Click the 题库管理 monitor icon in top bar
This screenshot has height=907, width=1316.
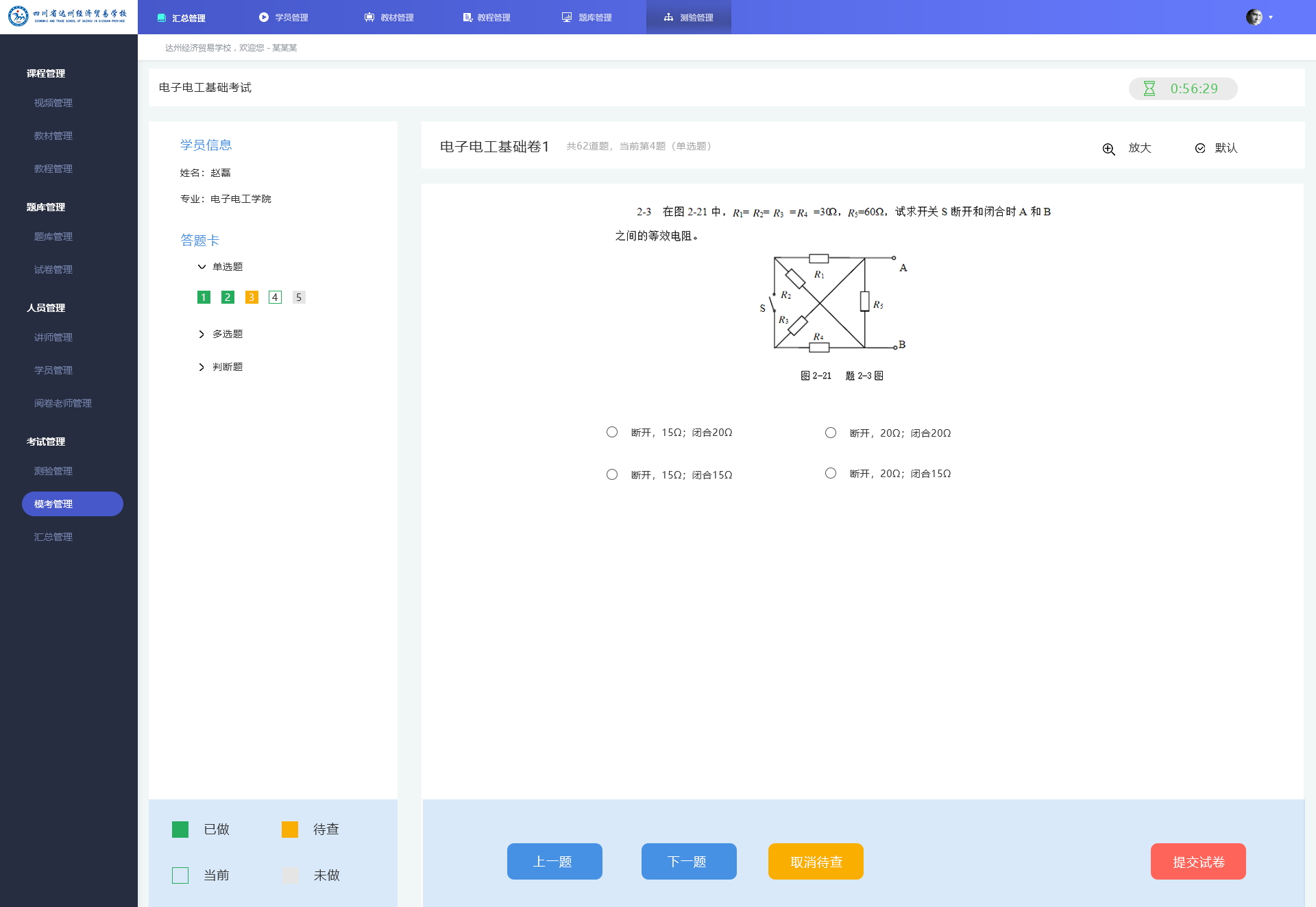567,17
